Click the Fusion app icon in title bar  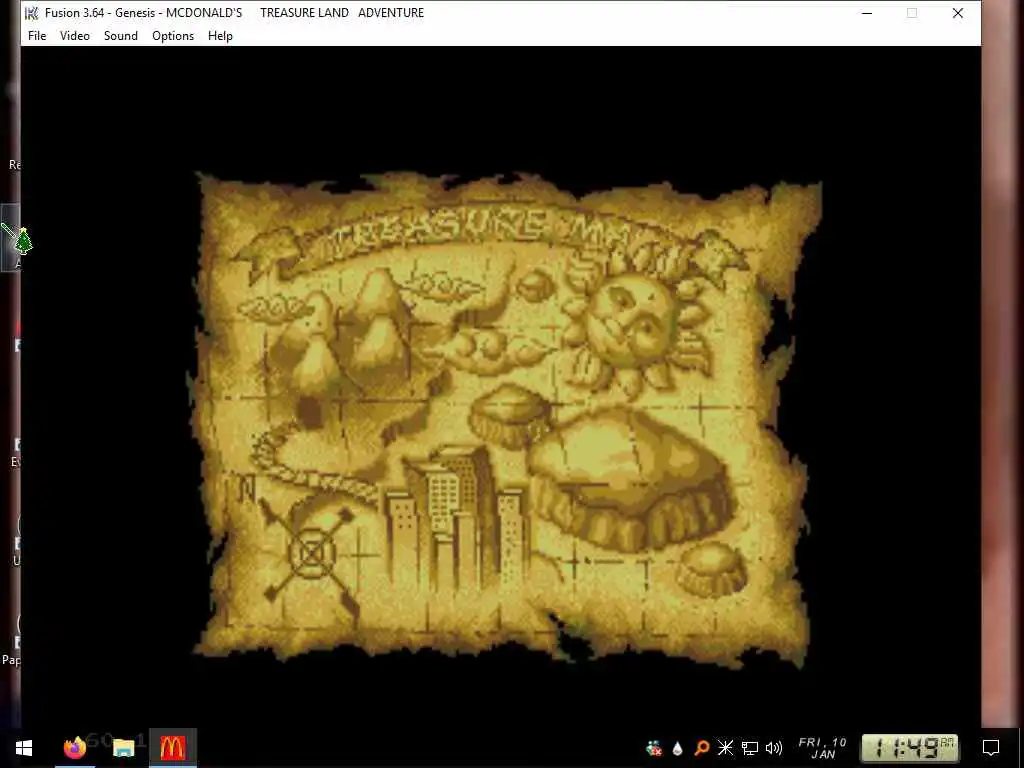pos(31,13)
